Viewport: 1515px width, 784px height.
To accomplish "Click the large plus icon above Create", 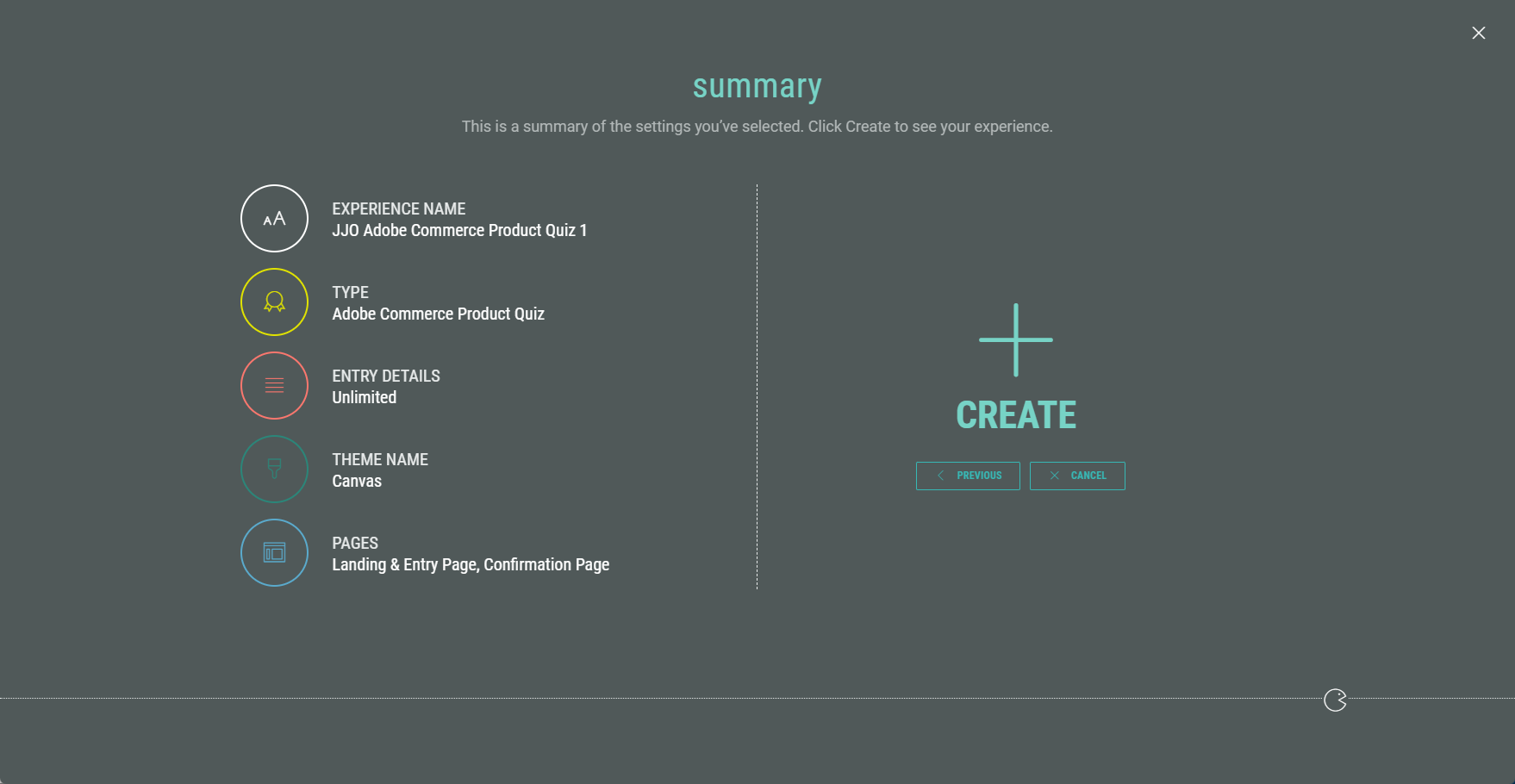I will click(x=1015, y=340).
